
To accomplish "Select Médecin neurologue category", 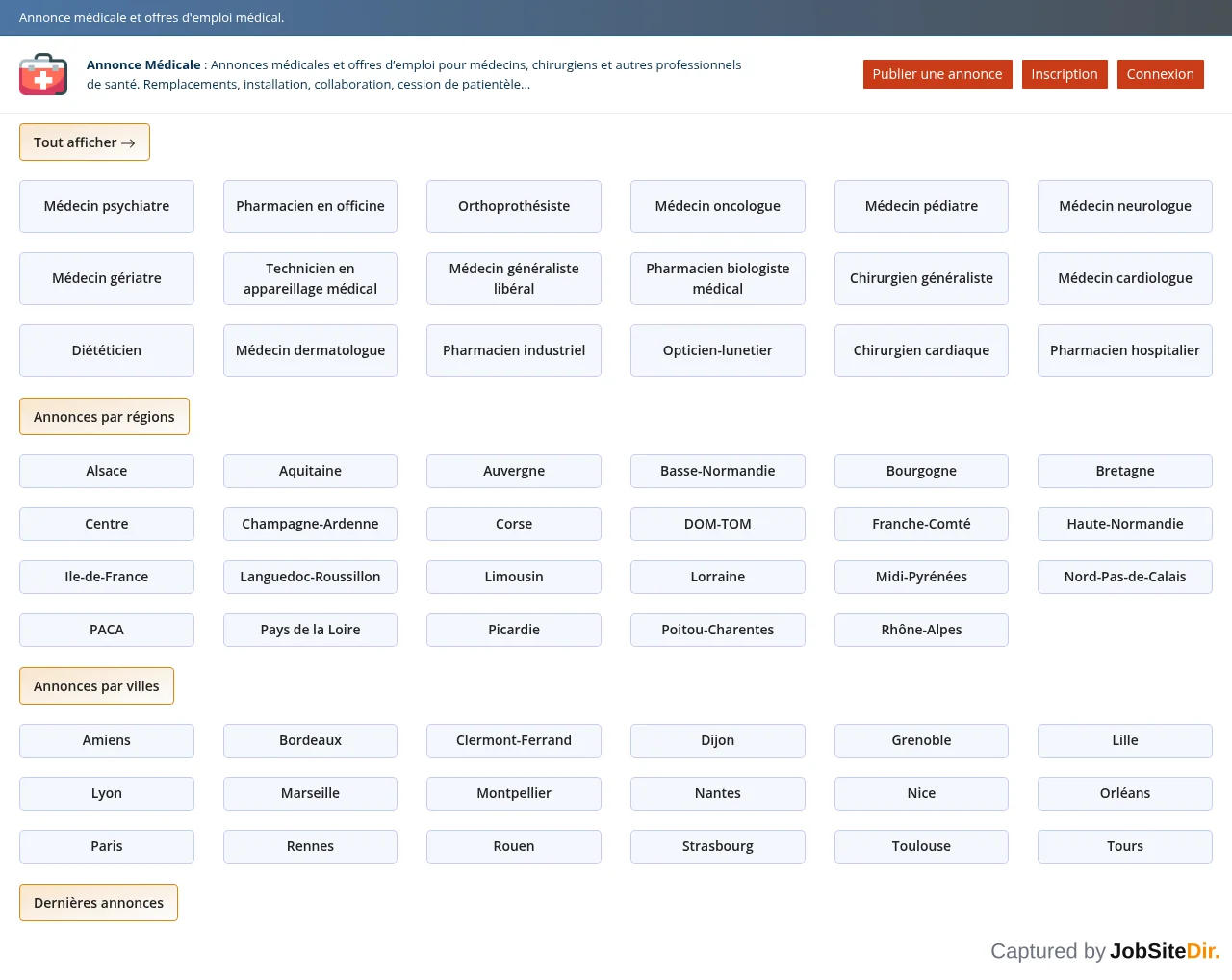I will pos(1125,206).
